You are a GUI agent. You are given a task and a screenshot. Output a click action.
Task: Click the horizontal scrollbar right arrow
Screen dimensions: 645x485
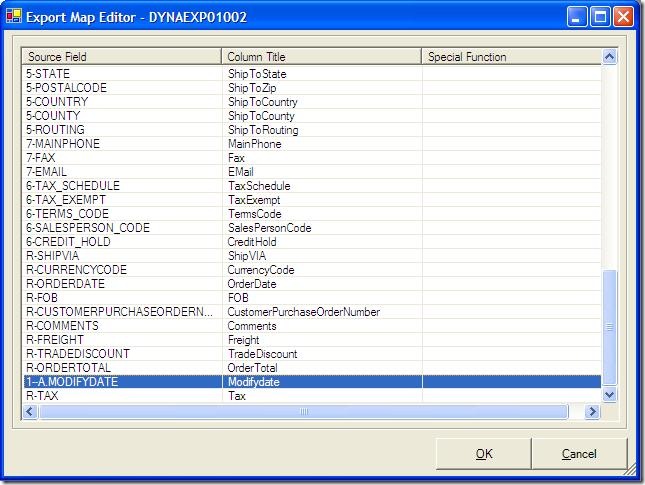click(592, 411)
